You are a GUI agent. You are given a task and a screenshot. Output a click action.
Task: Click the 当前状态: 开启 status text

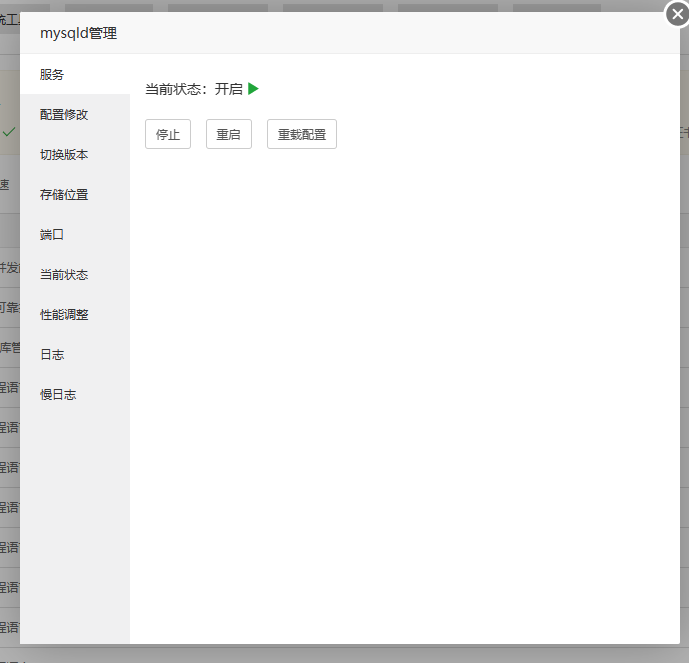194,89
